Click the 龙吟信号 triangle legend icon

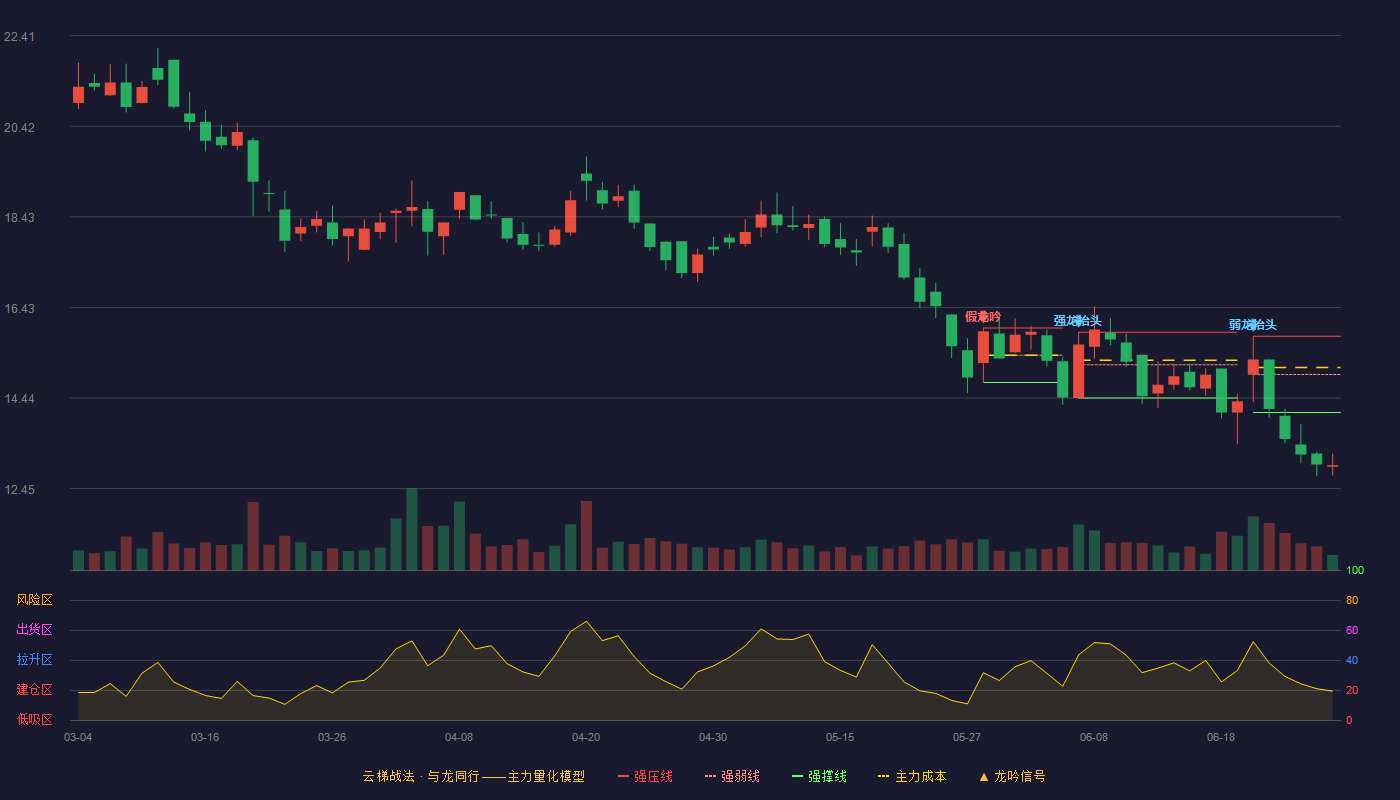(x=984, y=776)
